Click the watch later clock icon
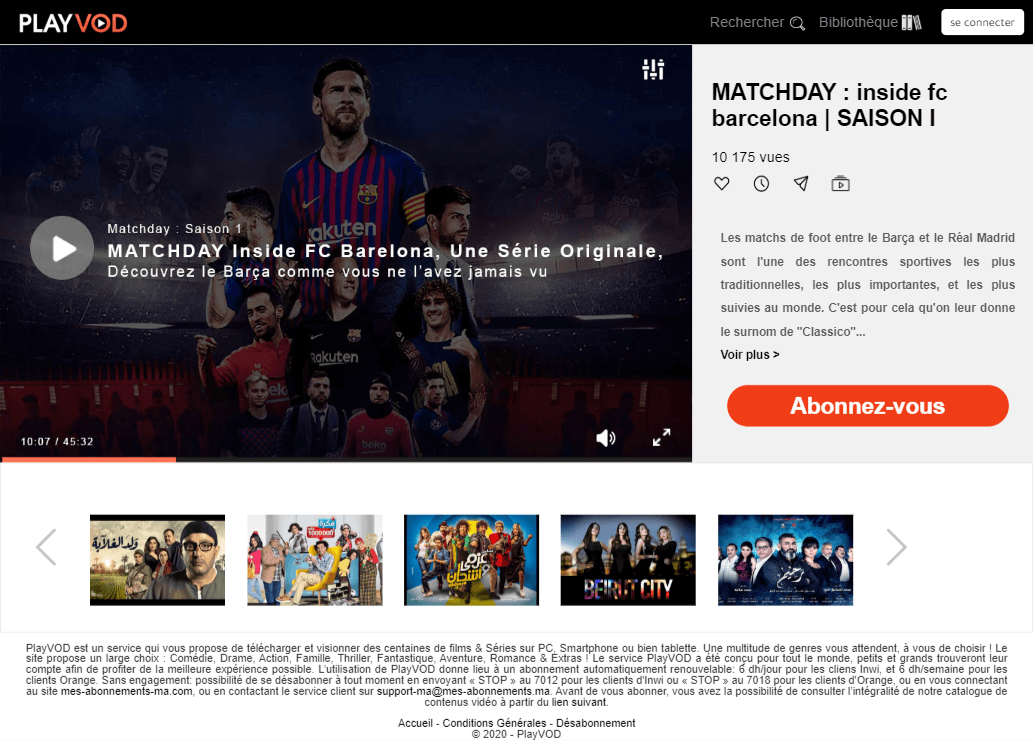The image size is (1033, 740). coord(761,184)
